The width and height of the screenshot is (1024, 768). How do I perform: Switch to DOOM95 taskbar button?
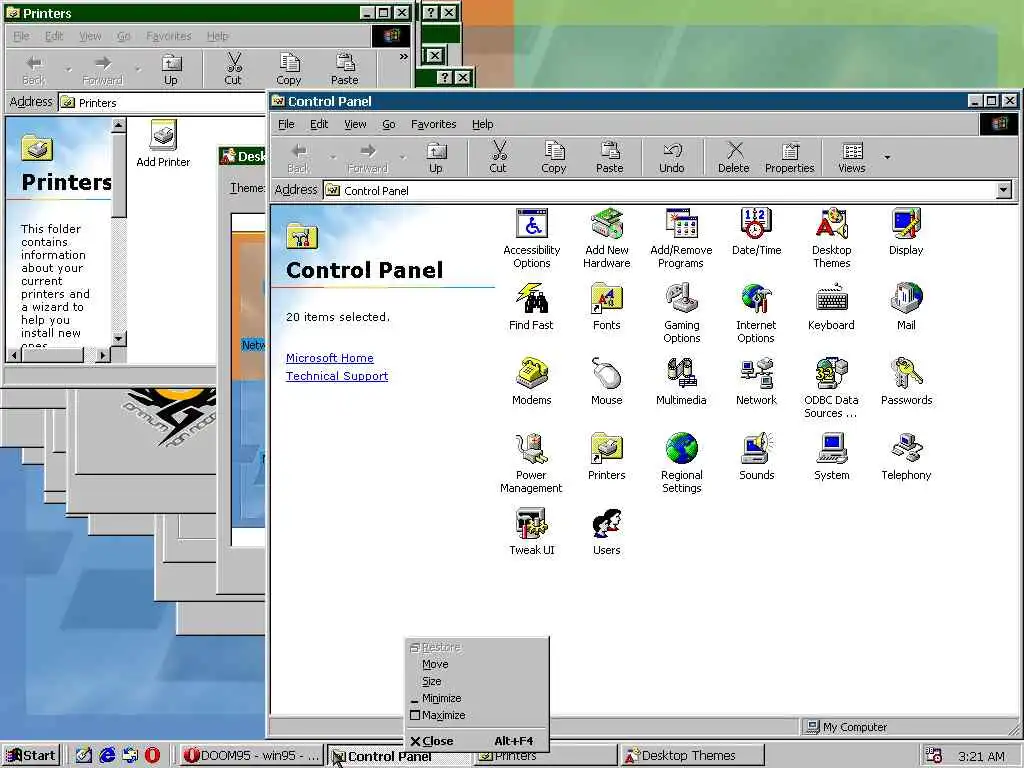(x=251, y=756)
